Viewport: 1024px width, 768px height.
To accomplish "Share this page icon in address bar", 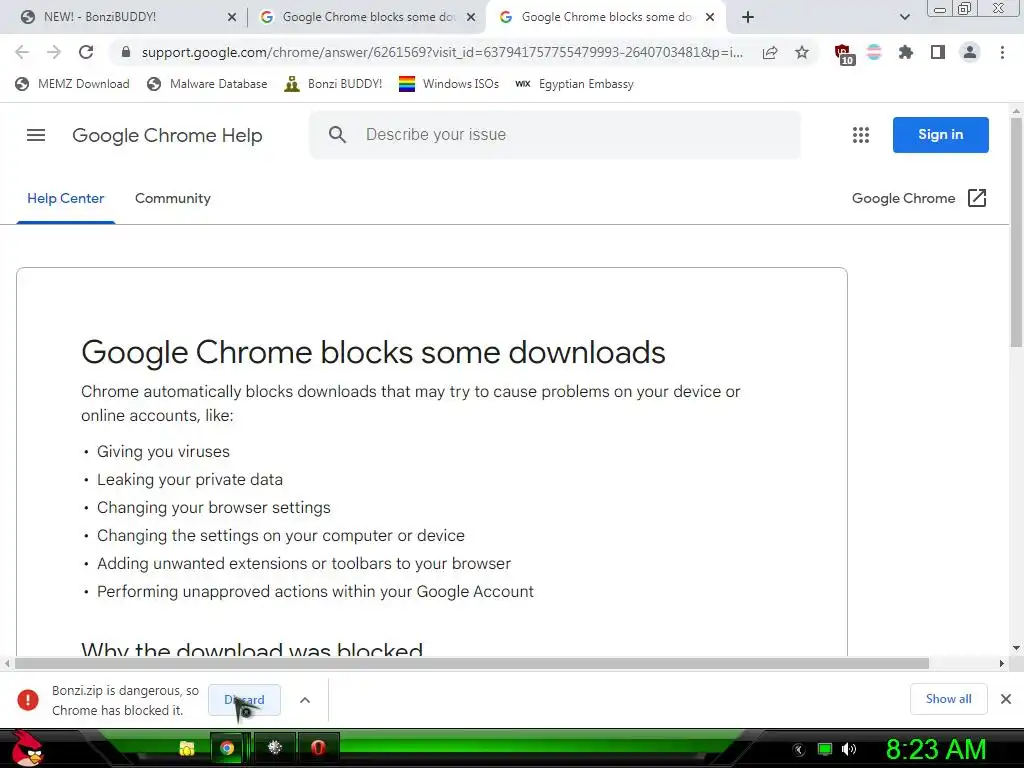I will (x=770, y=52).
